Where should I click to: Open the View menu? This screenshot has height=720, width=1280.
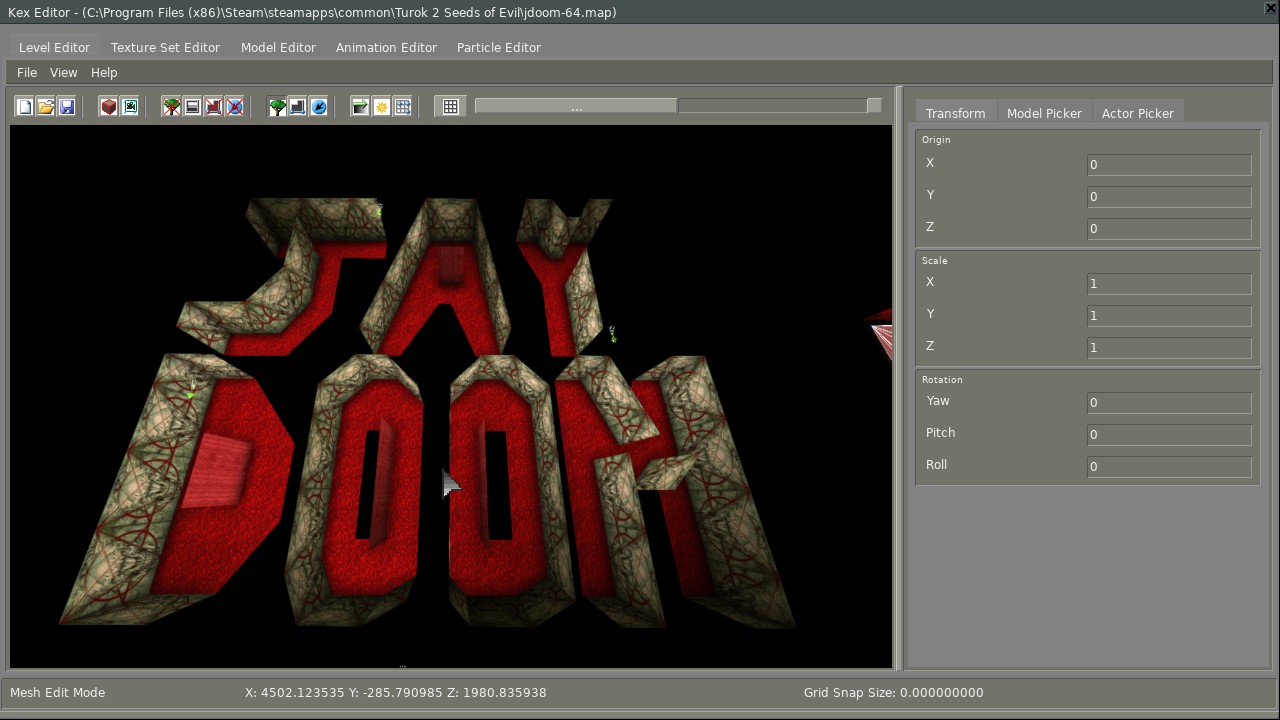63,73
